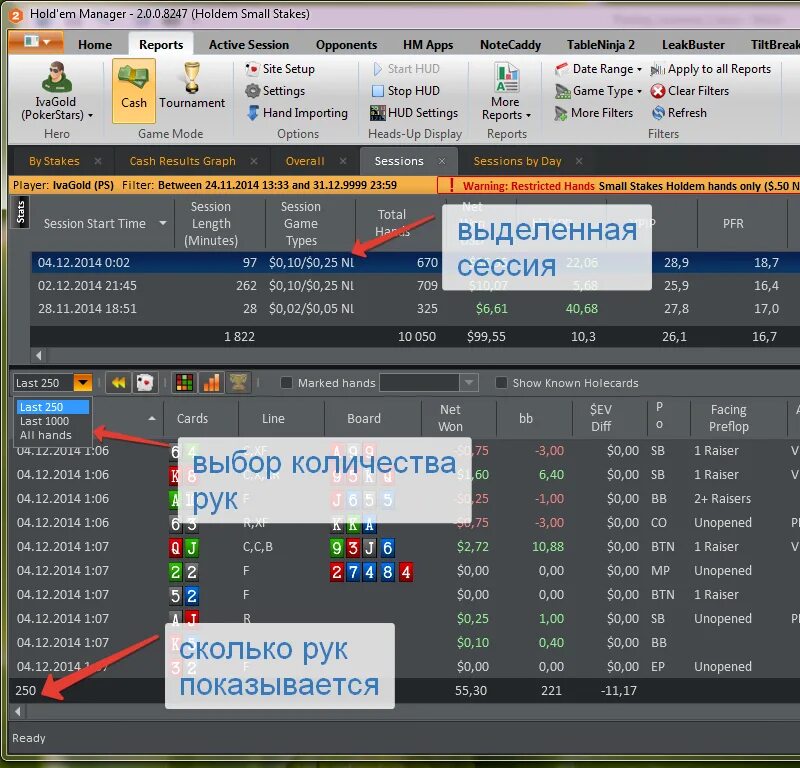Open the IvaGold hero selector
The height and width of the screenshot is (768, 800).
click(56, 91)
